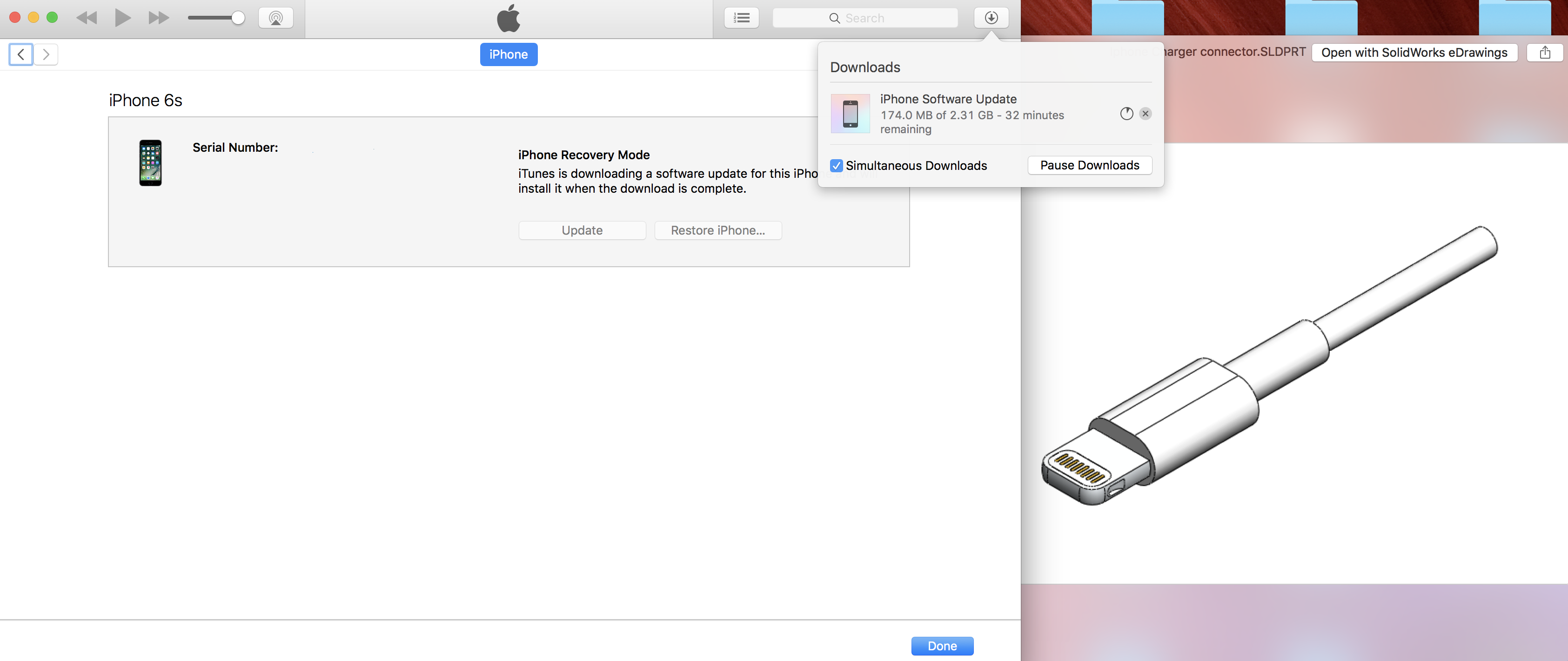Click the iPhone Software Update thumbnail
The width and height of the screenshot is (1568, 661).
click(850, 113)
